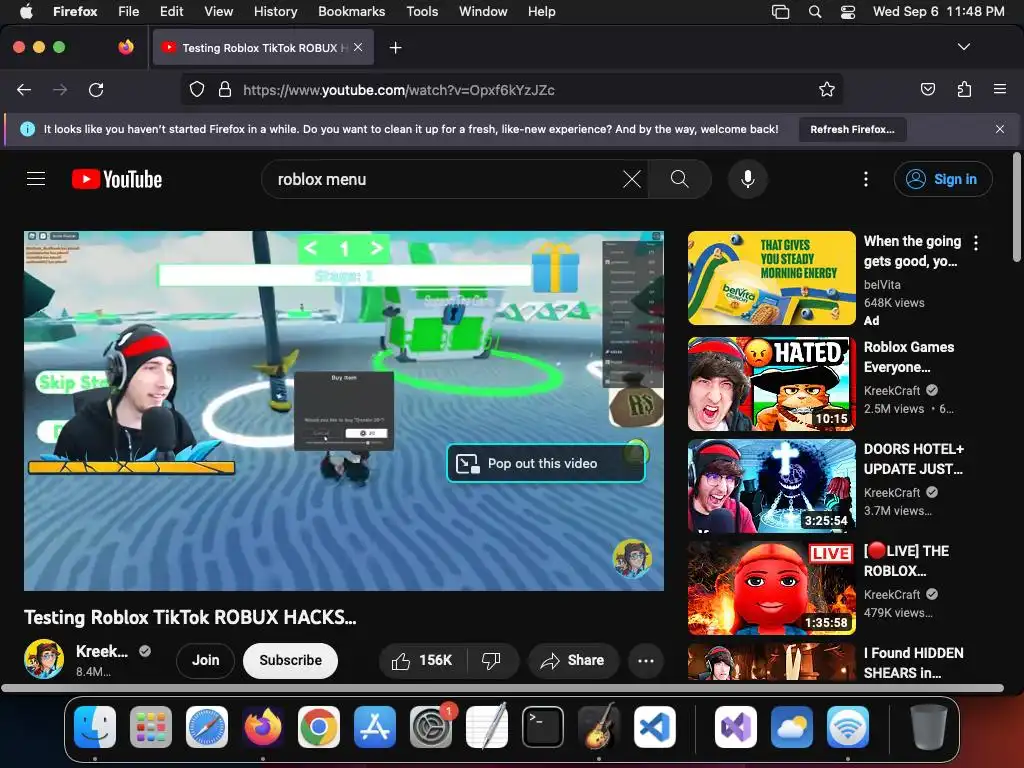Open the Edit menu
1024x768 pixels.
coord(172,11)
